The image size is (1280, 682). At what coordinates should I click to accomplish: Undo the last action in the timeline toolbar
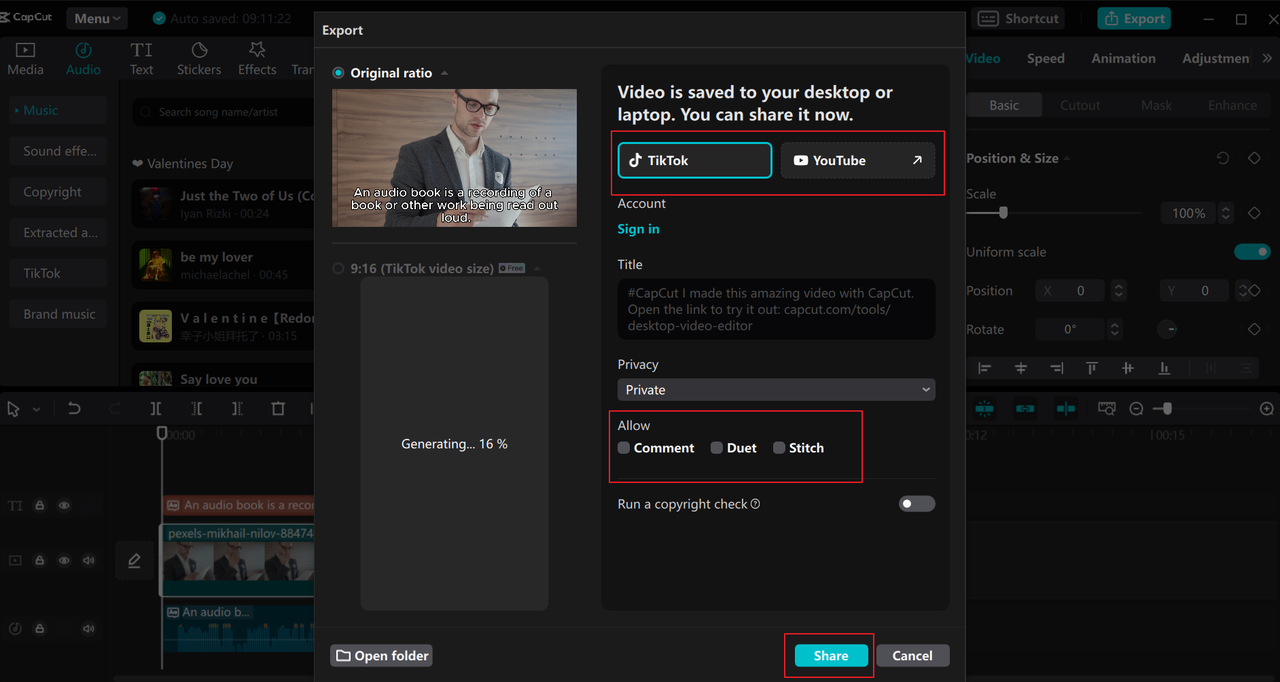point(74,409)
